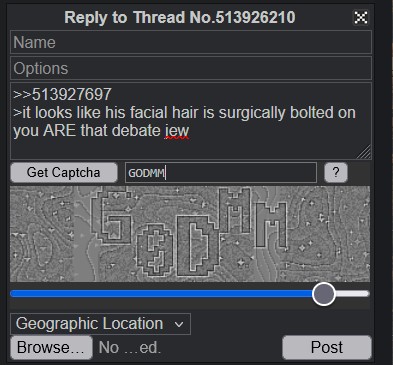Open the Geographic Location dropdown
This screenshot has width=393, height=365.
pos(100,324)
